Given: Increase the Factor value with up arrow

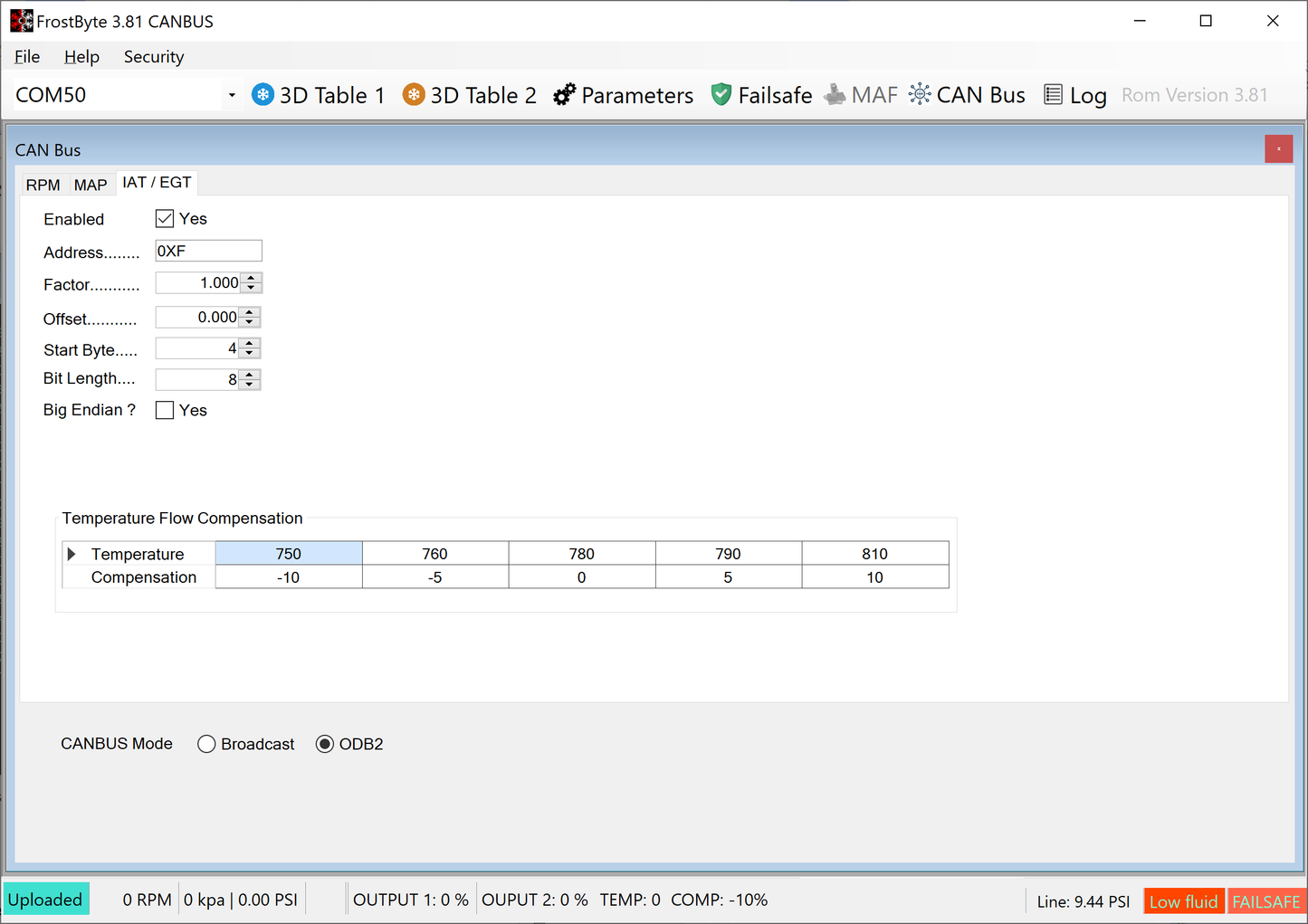Looking at the screenshot, I should click(x=252, y=278).
